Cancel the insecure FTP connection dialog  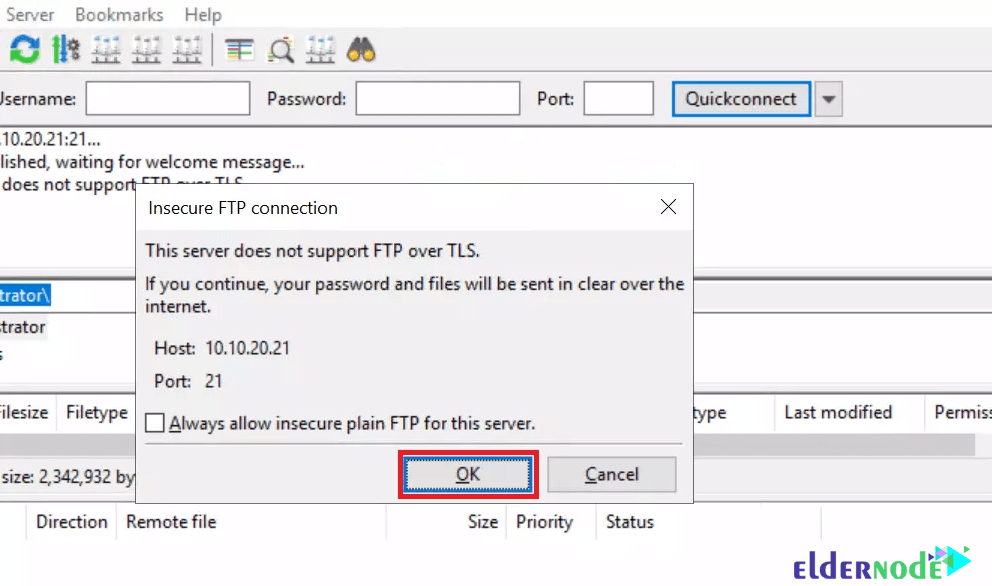(612, 474)
